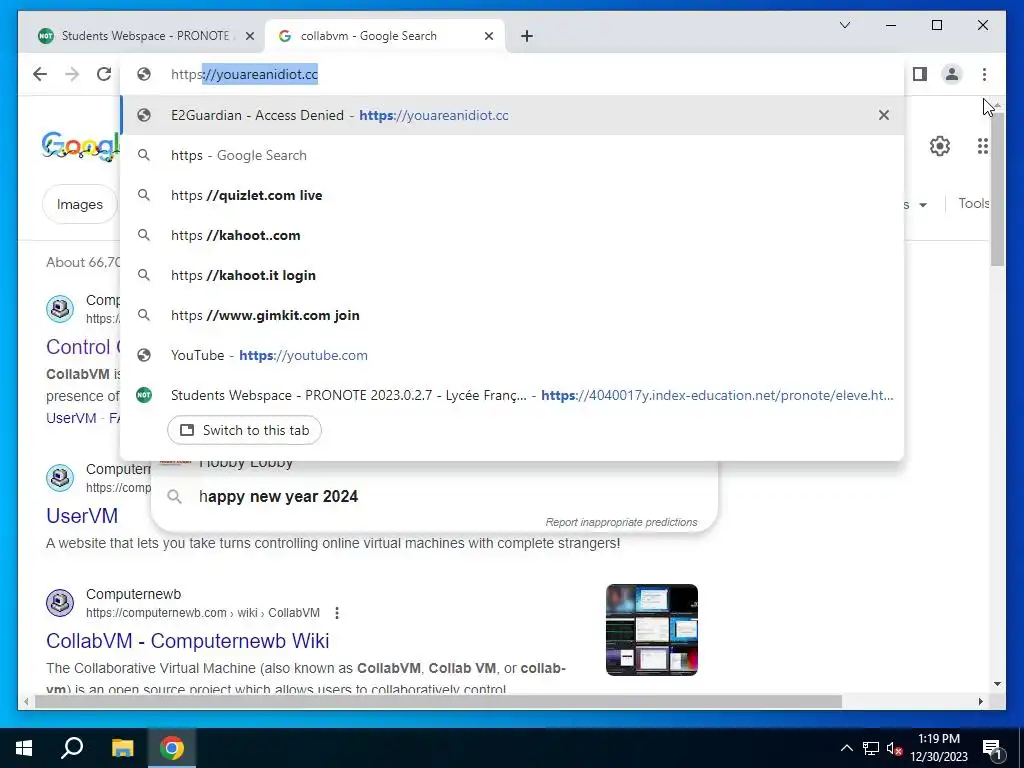The width and height of the screenshot is (1024, 768).
Task: Reload the page with the refresh icon
Action: coord(104,74)
